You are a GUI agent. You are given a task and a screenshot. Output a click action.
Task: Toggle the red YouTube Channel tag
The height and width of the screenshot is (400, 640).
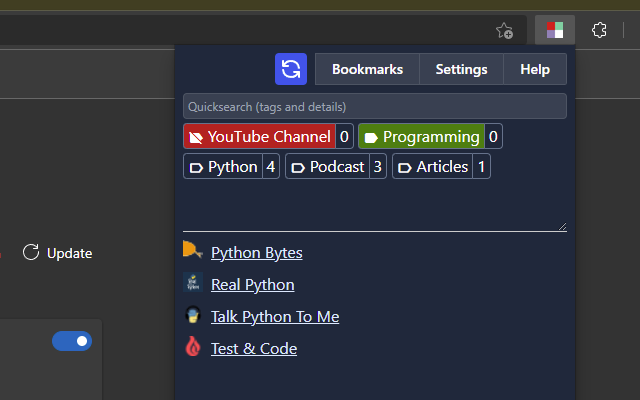[x=260, y=136]
